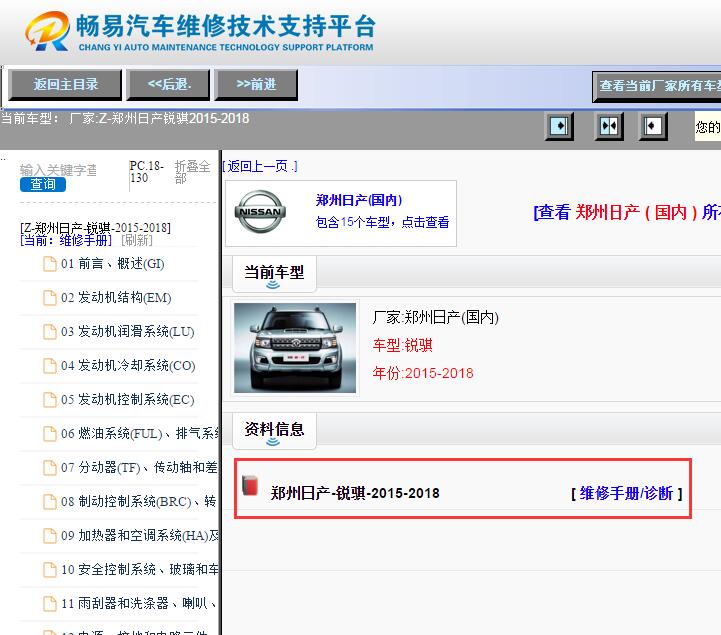Open 05 发动机控制系统(EC) chapter
721x635 pixels.
coord(127,400)
